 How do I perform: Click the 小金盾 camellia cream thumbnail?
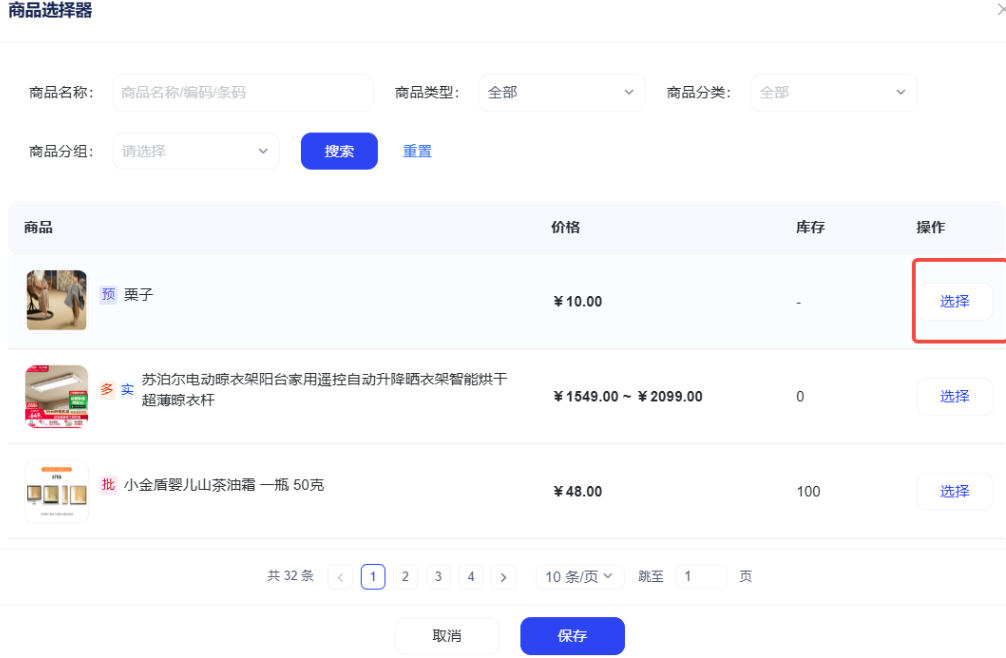click(56, 491)
